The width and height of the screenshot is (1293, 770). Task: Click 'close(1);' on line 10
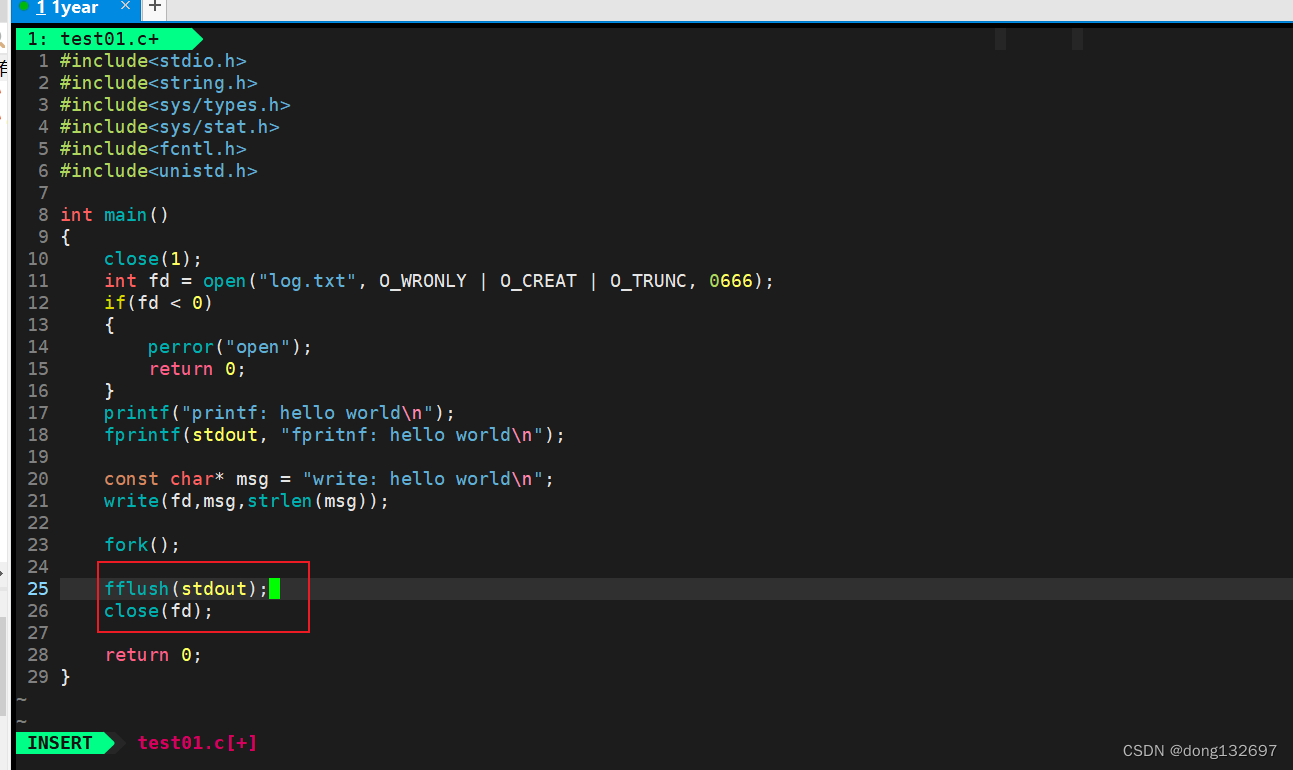pyautogui.click(x=153, y=259)
